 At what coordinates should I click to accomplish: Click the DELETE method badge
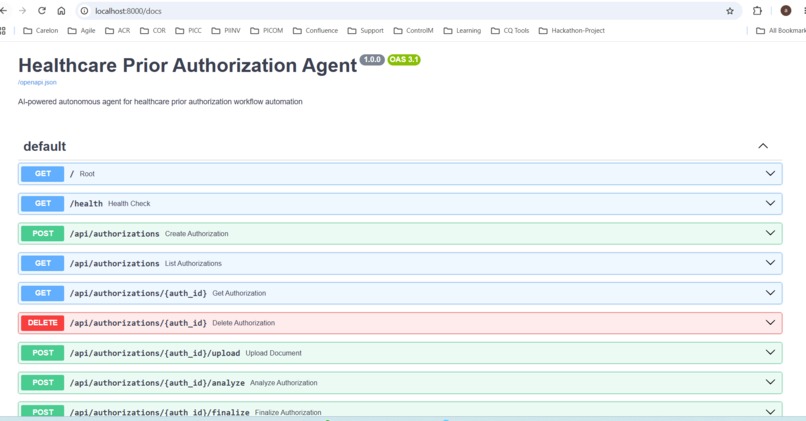pos(43,323)
